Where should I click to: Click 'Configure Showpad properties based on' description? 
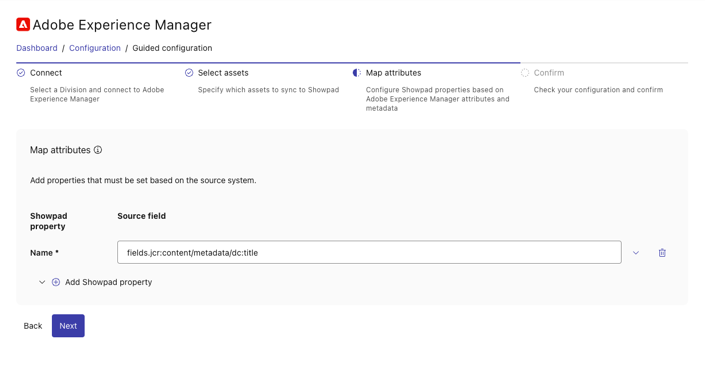(x=437, y=99)
